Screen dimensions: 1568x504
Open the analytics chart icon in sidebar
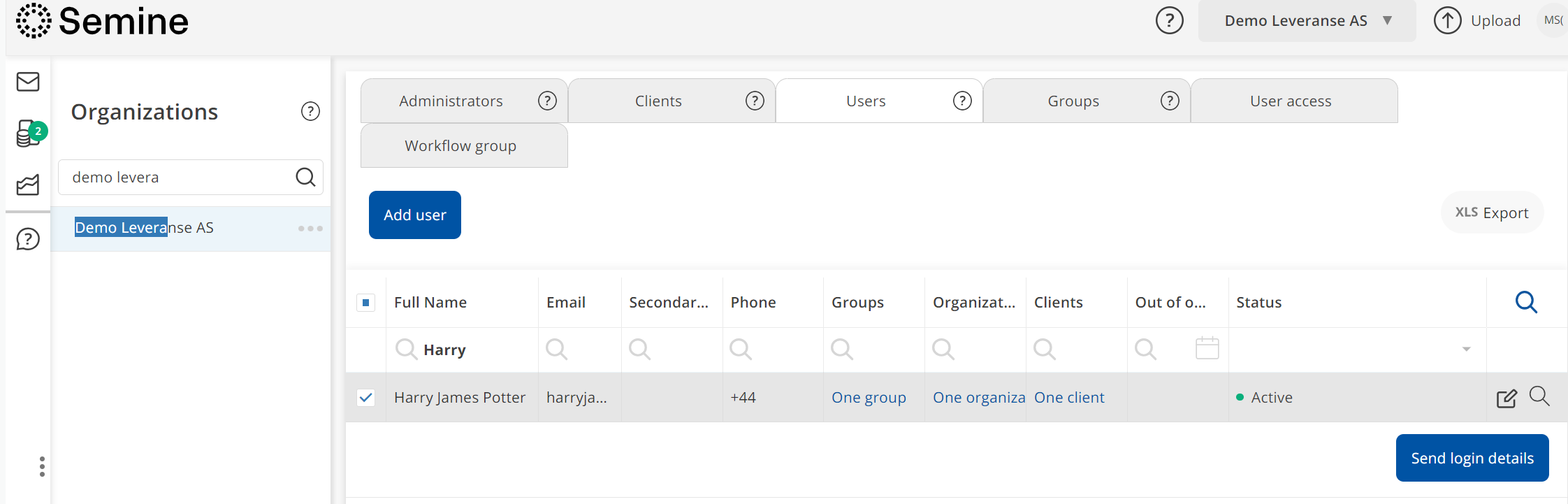pyautogui.click(x=28, y=185)
